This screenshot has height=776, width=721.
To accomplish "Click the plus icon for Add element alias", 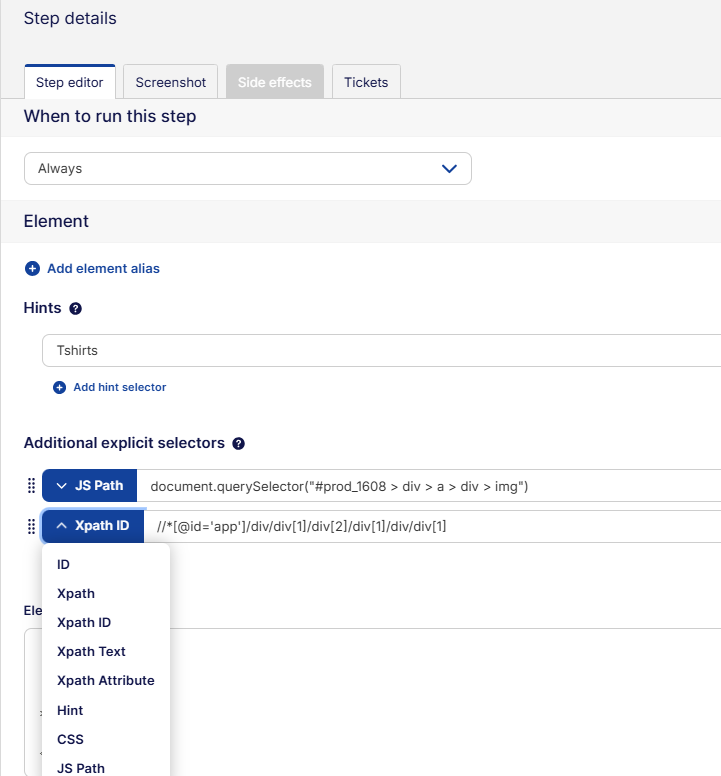I will (x=32, y=268).
